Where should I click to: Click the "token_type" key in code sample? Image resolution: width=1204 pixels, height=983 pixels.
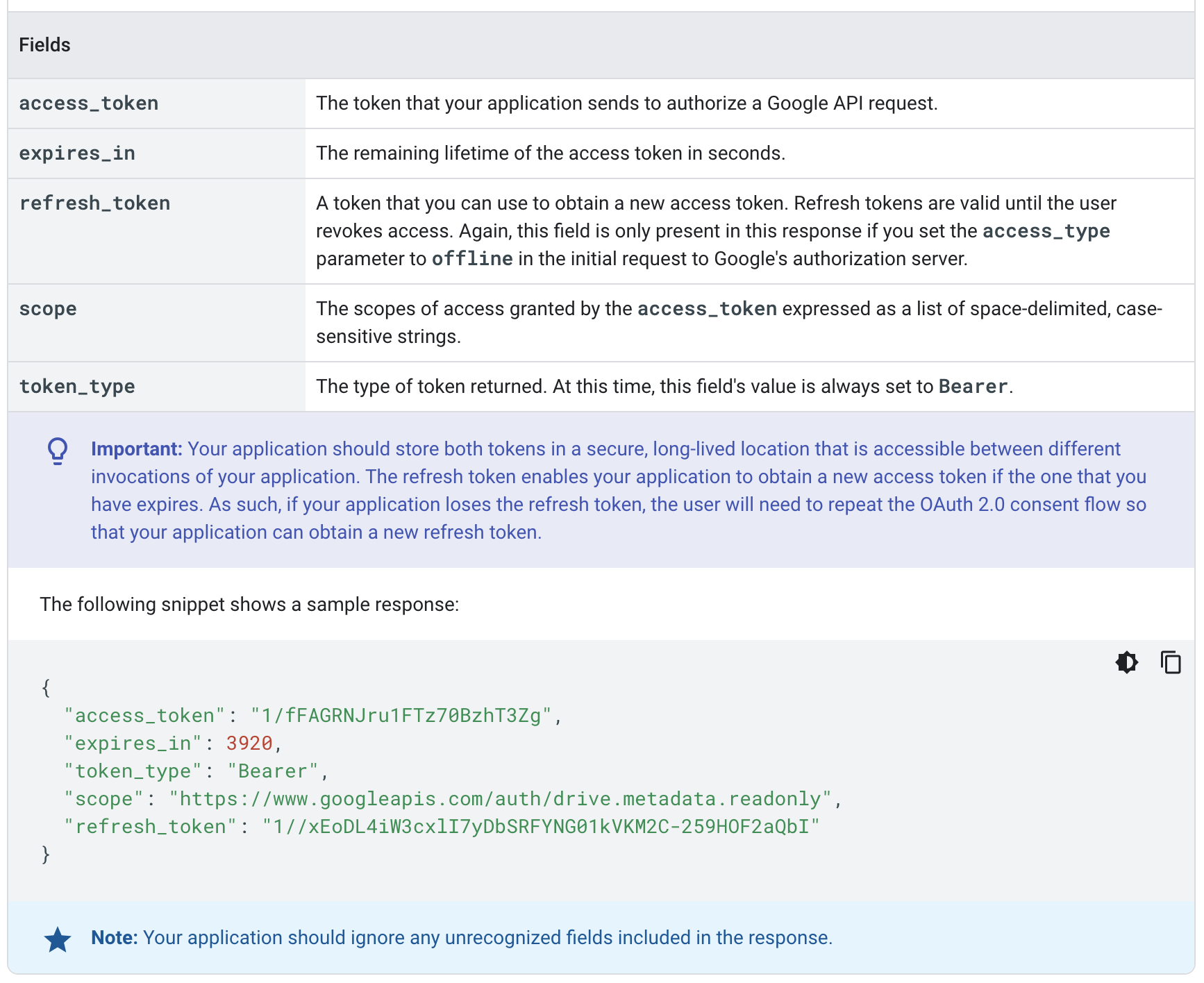coord(133,771)
